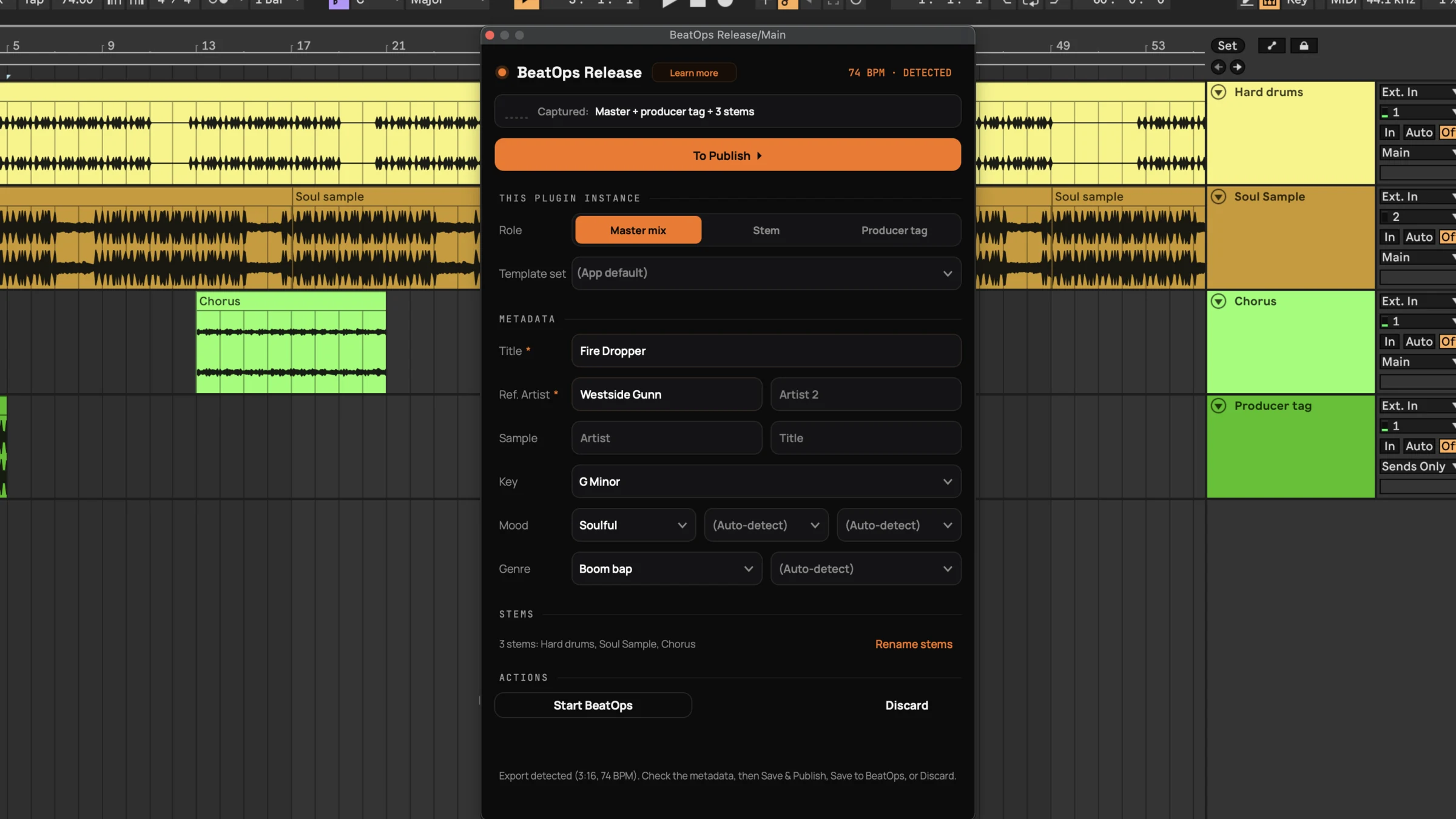
Task: Click bar 49 on the timeline ruler
Action: tap(1063, 46)
